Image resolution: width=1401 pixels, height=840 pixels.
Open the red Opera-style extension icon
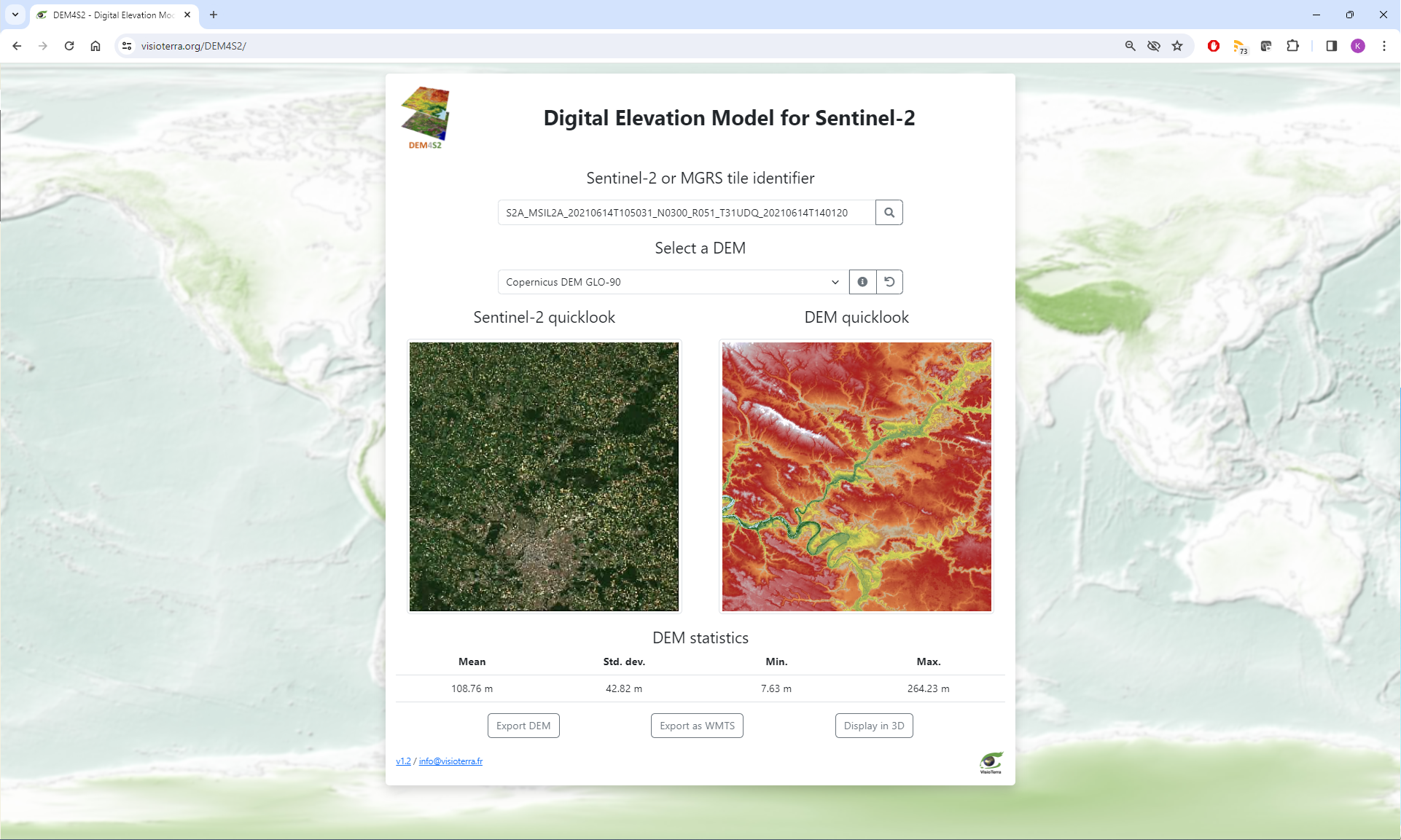pyautogui.click(x=1214, y=46)
